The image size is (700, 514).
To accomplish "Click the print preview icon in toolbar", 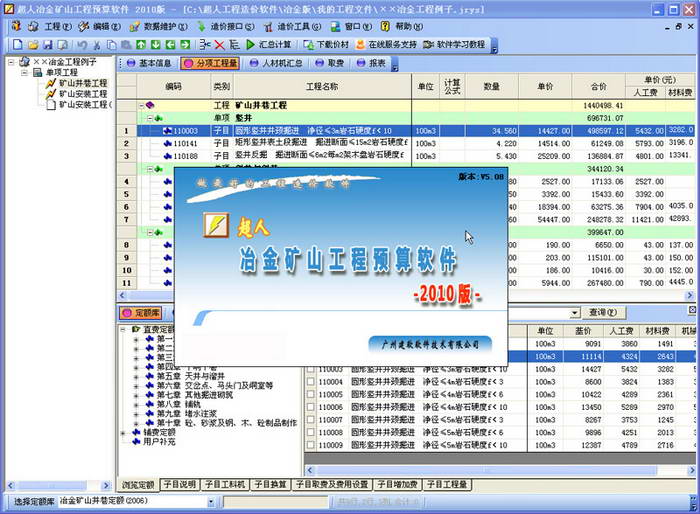I will point(63,44).
